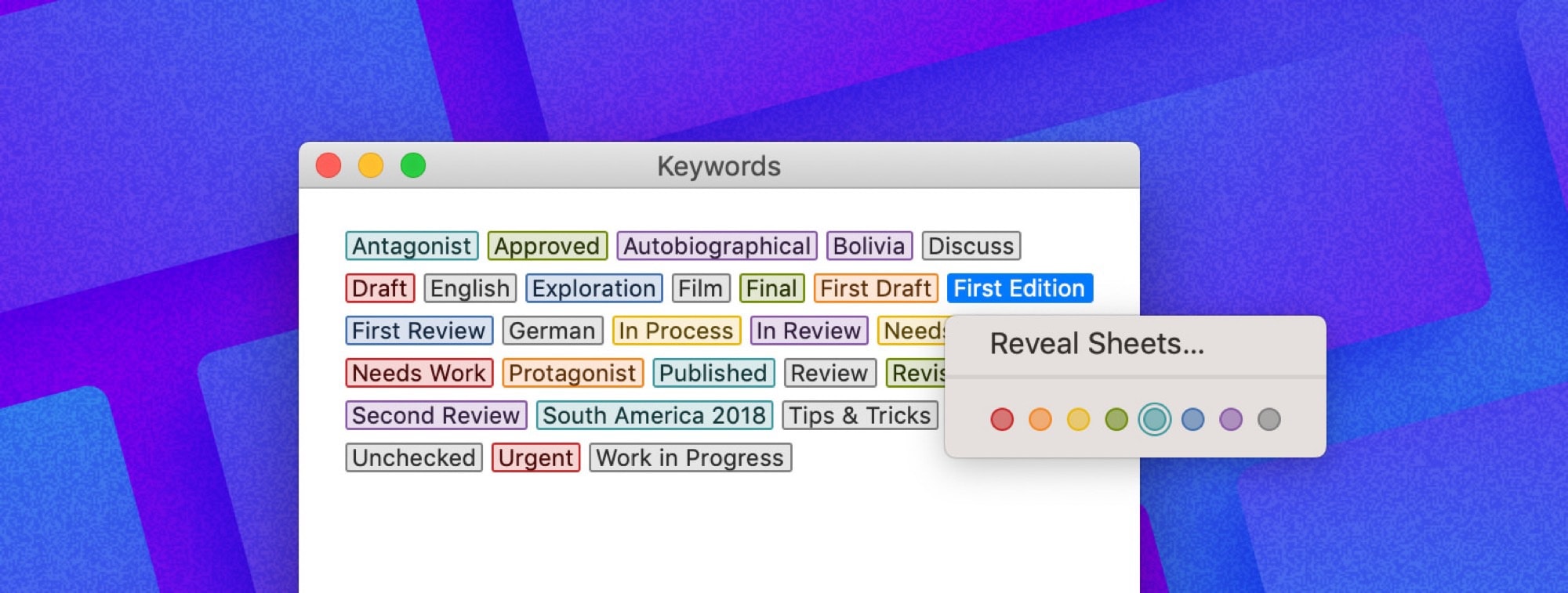Select the South America 2018 keyword
This screenshot has width=1568, height=593.
tap(655, 415)
